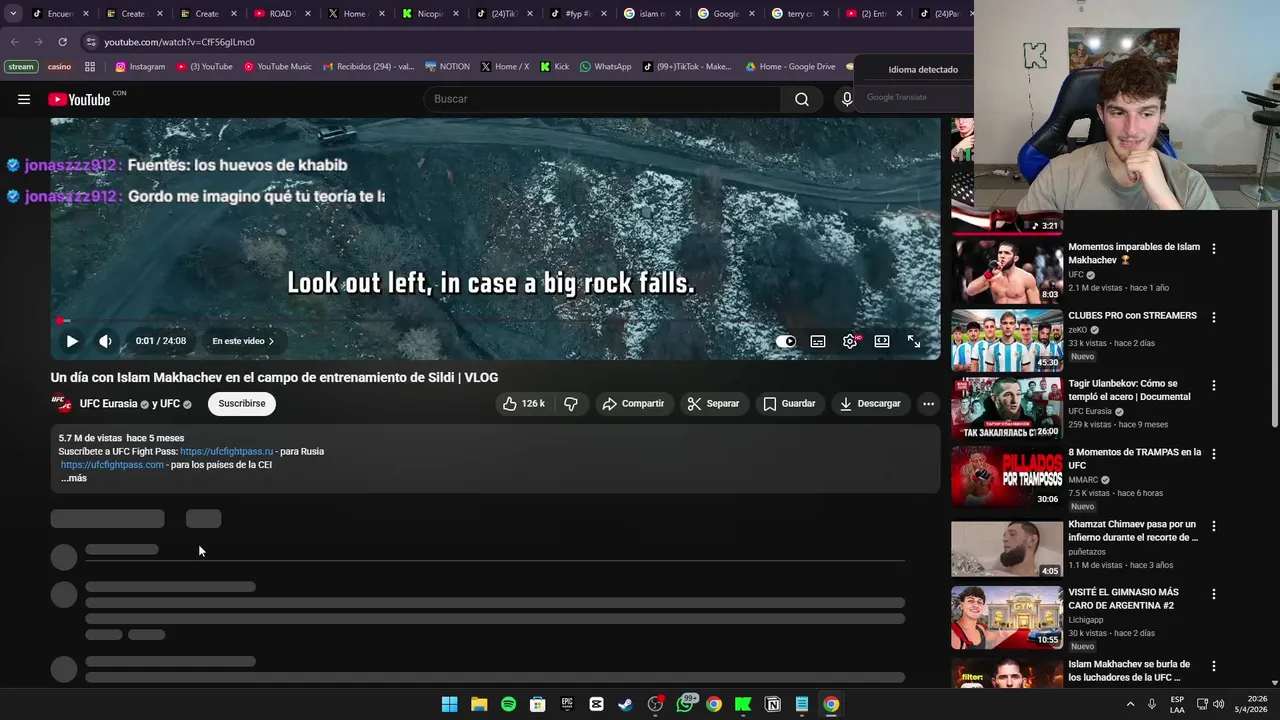Screen dimensions: 1280x720
Task: Expand the description with '...más'
Action: click(74, 478)
